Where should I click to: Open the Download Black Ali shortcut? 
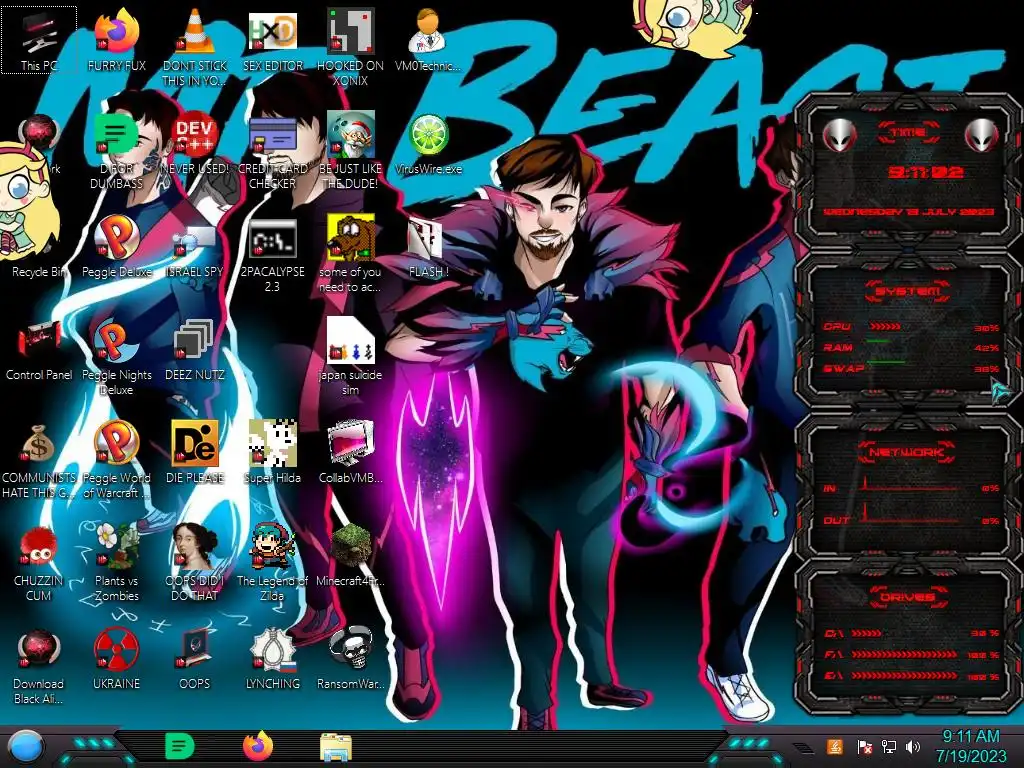click(39, 667)
